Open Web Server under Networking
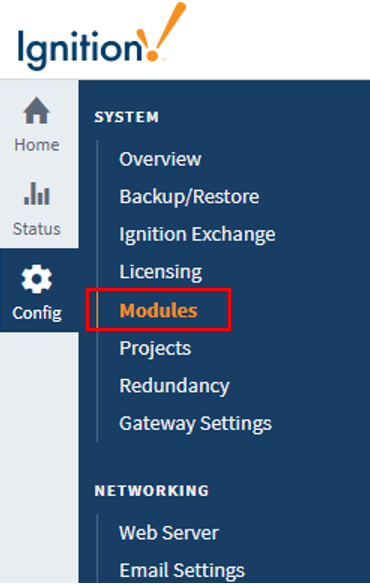Viewport: 370px width, 584px height. point(168,533)
